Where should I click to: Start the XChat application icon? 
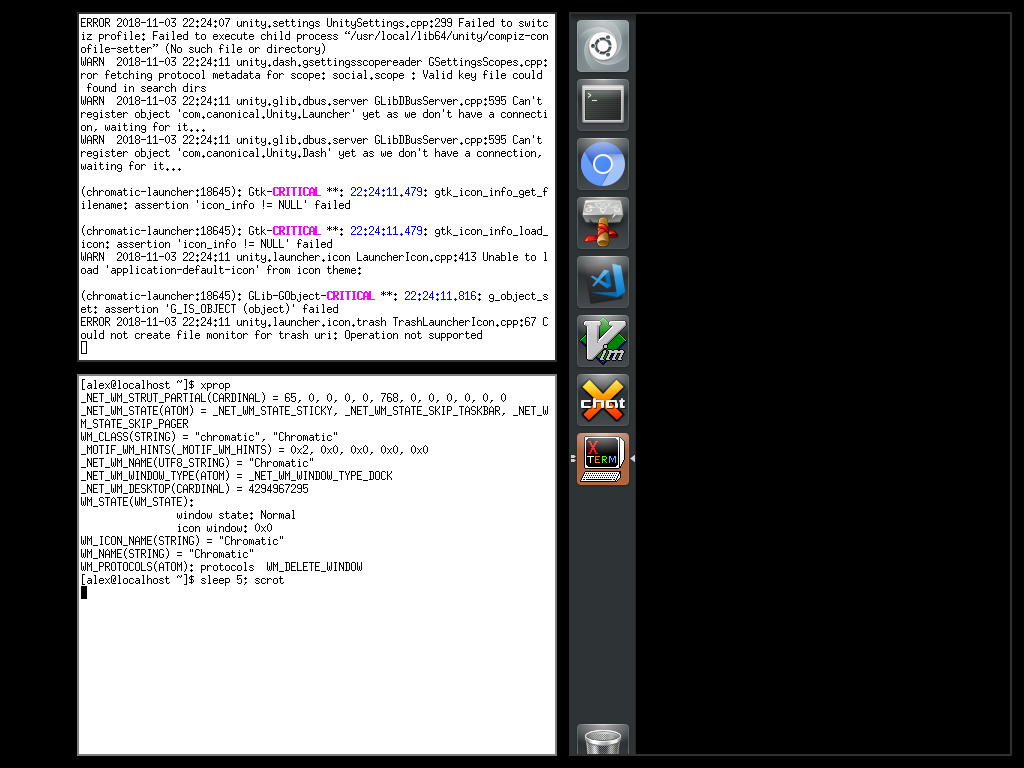[602, 399]
